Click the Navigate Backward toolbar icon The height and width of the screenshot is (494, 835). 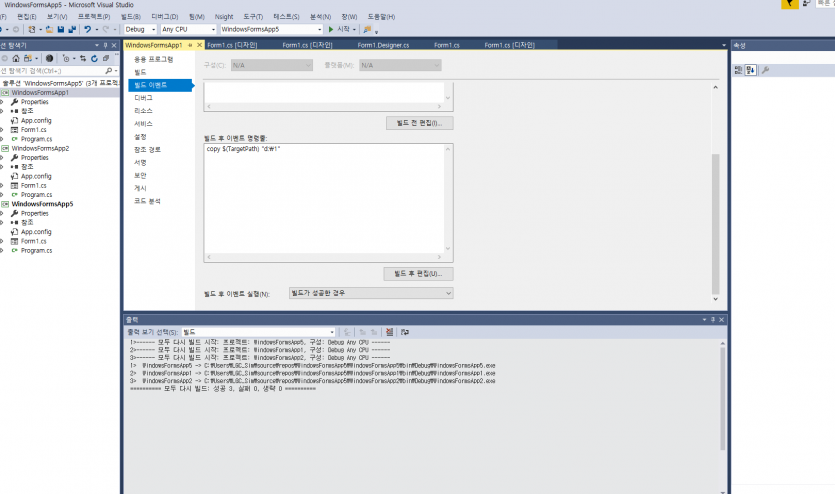tap(2, 29)
